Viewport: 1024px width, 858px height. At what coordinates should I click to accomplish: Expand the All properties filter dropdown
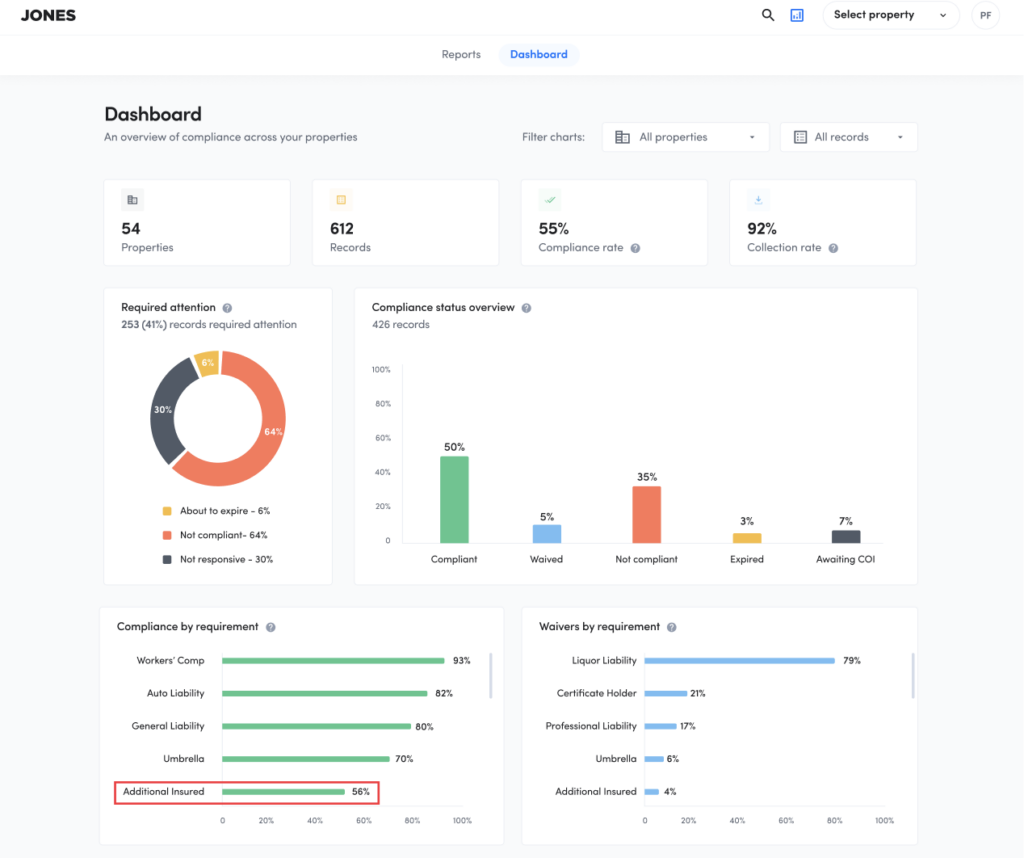[x=686, y=137]
